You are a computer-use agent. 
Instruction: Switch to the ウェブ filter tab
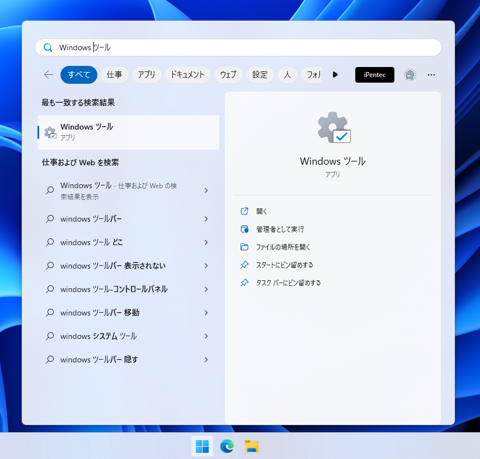click(x=228, y=75)
